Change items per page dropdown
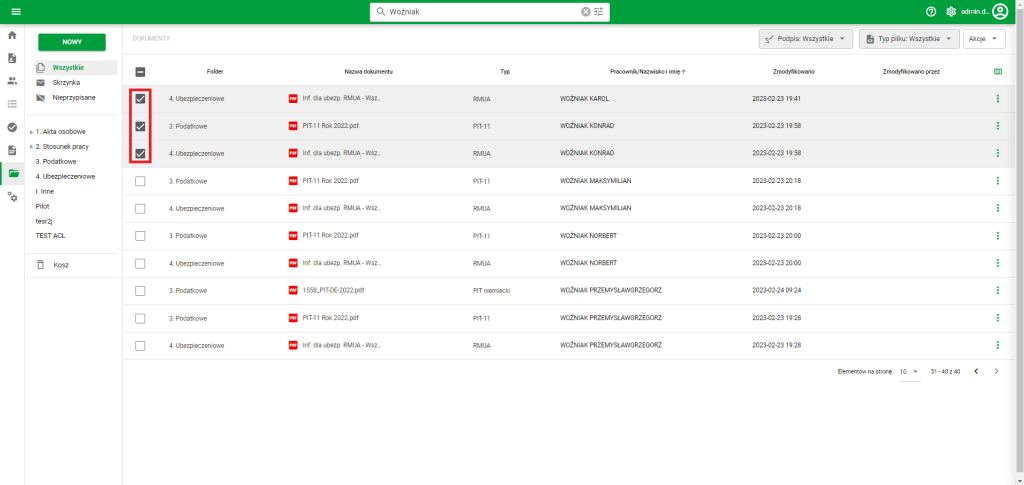The image size is (1024, 485). point(909,371)
